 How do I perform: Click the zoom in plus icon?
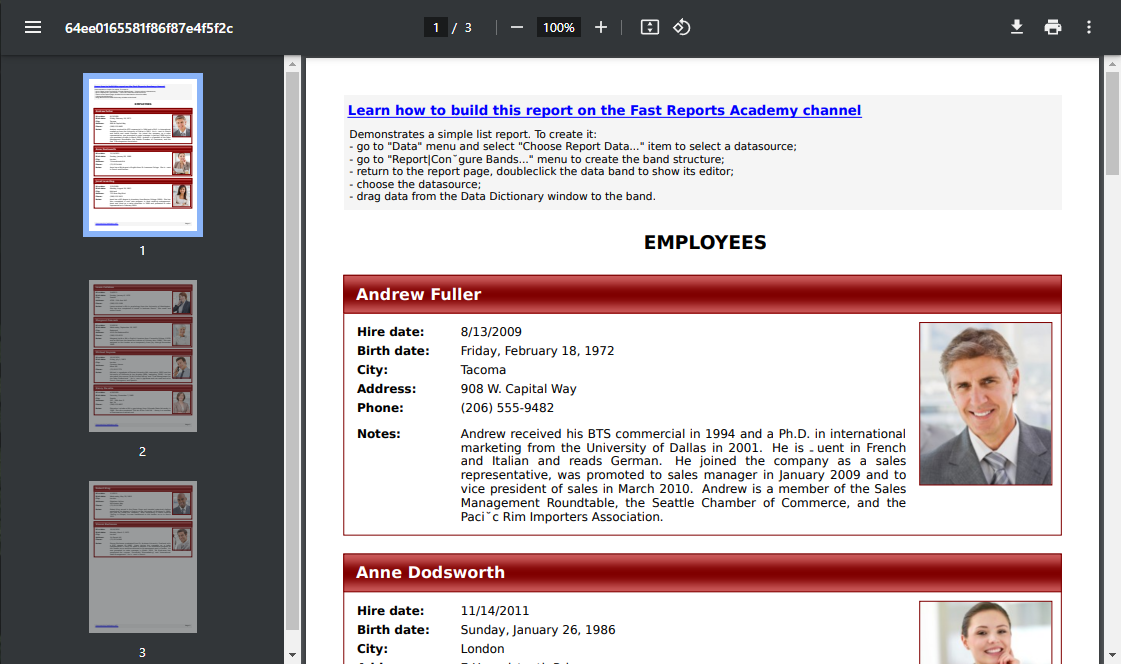601,27
